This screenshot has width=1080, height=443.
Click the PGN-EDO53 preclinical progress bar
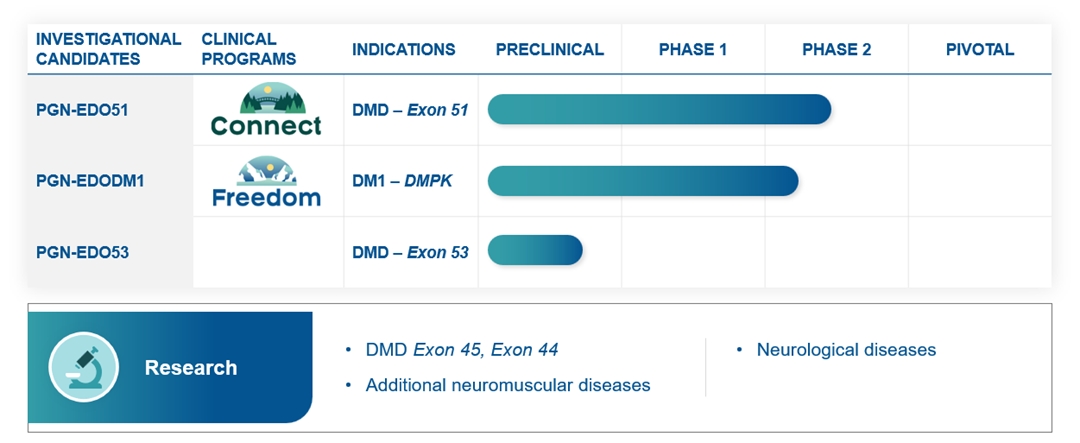pyautogui.click(x=535, y=250)
